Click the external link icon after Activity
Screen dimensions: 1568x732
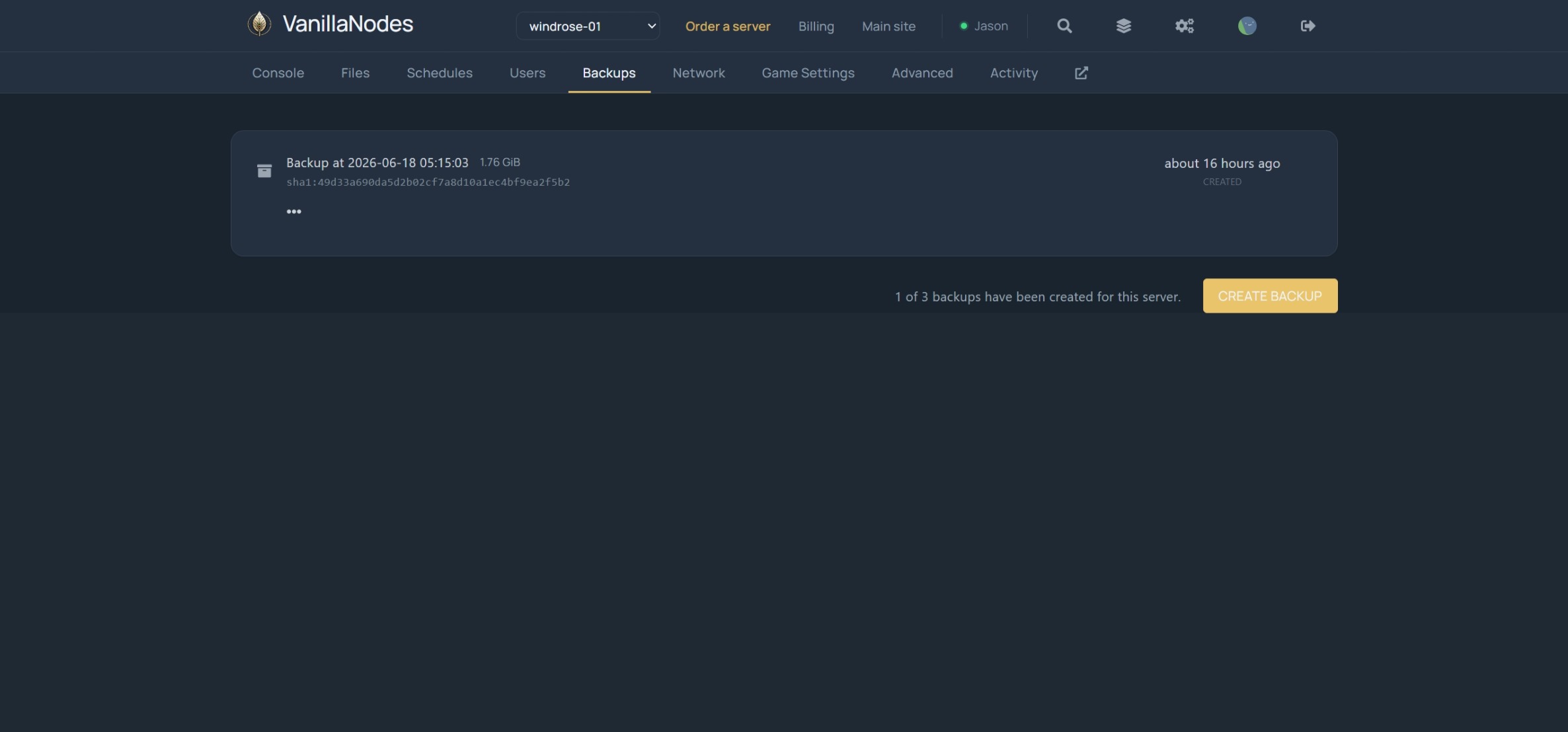click(x=1081, y=73)
